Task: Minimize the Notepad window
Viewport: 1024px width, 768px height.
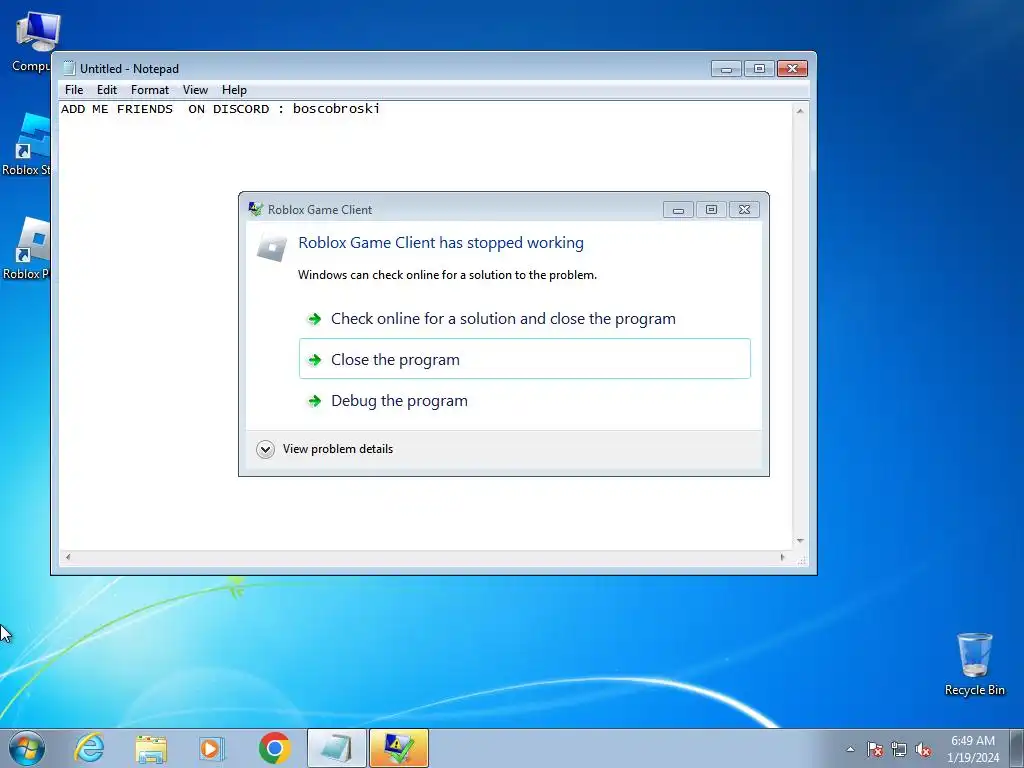Action: 726,69
